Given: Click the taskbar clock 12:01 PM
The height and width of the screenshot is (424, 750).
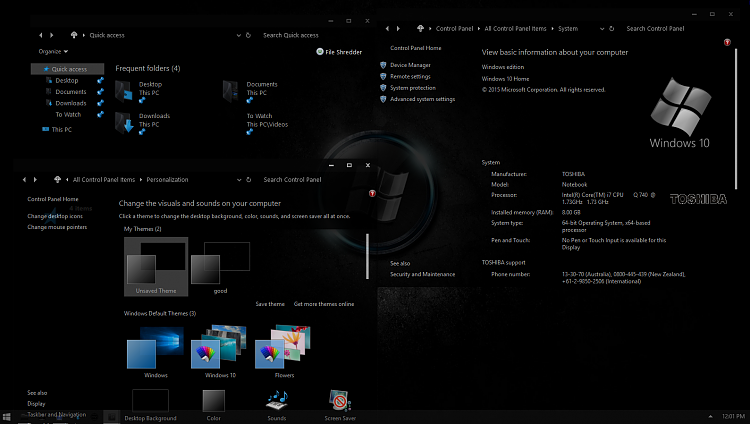Looking at the screenshot, I should pyautogui.click(x=734, y=417).
